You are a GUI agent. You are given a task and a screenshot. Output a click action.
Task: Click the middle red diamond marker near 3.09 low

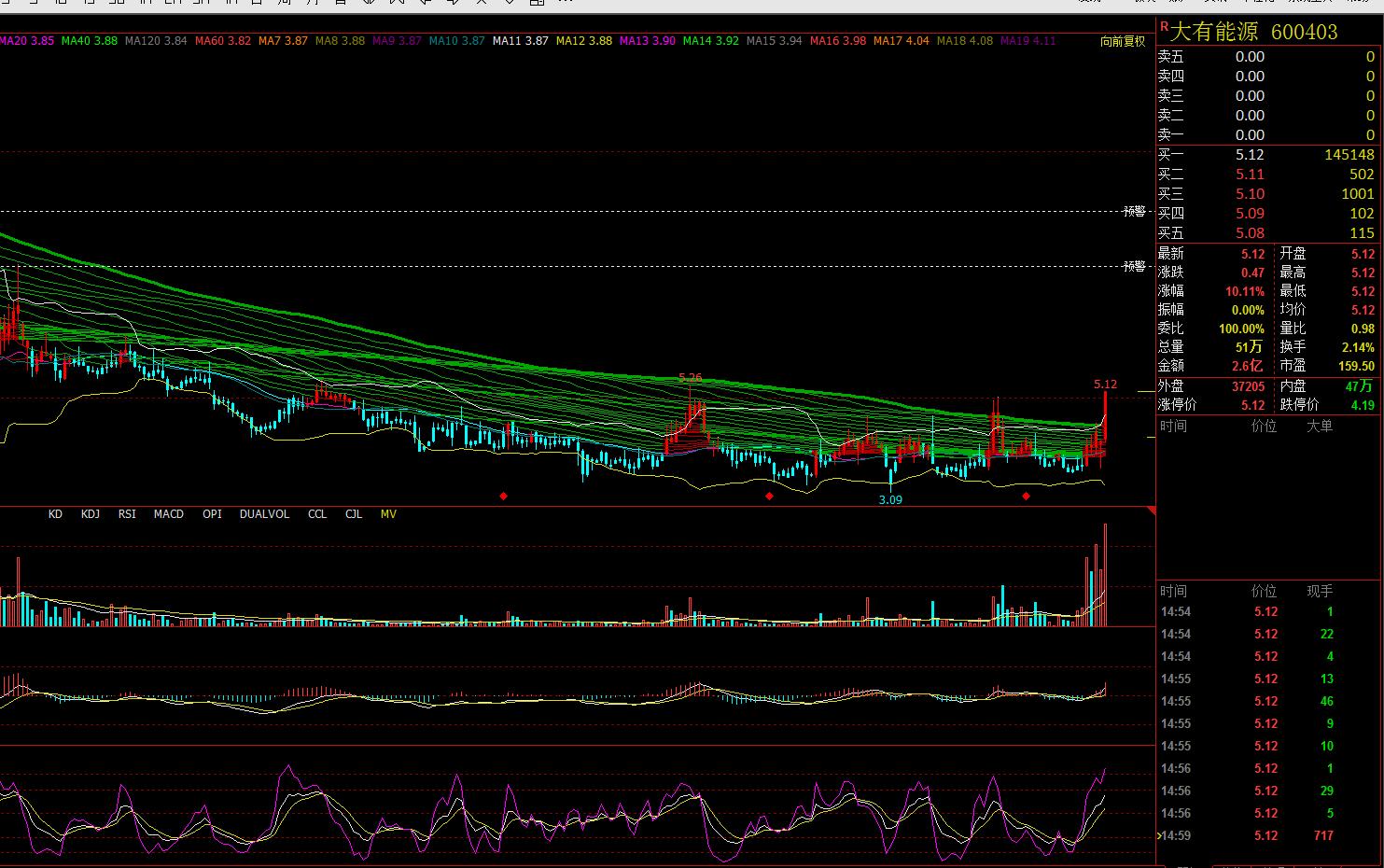point(769,496)
